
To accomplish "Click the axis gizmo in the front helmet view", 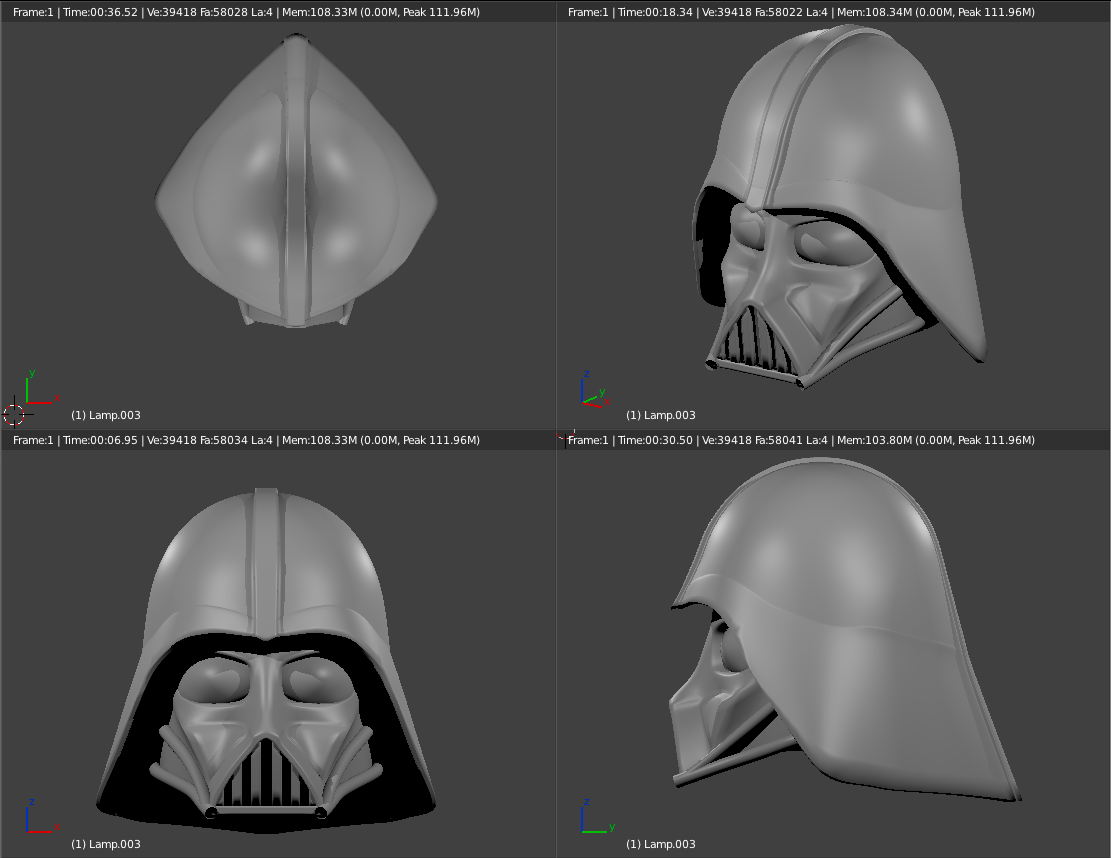I will (x=42, y=816).
